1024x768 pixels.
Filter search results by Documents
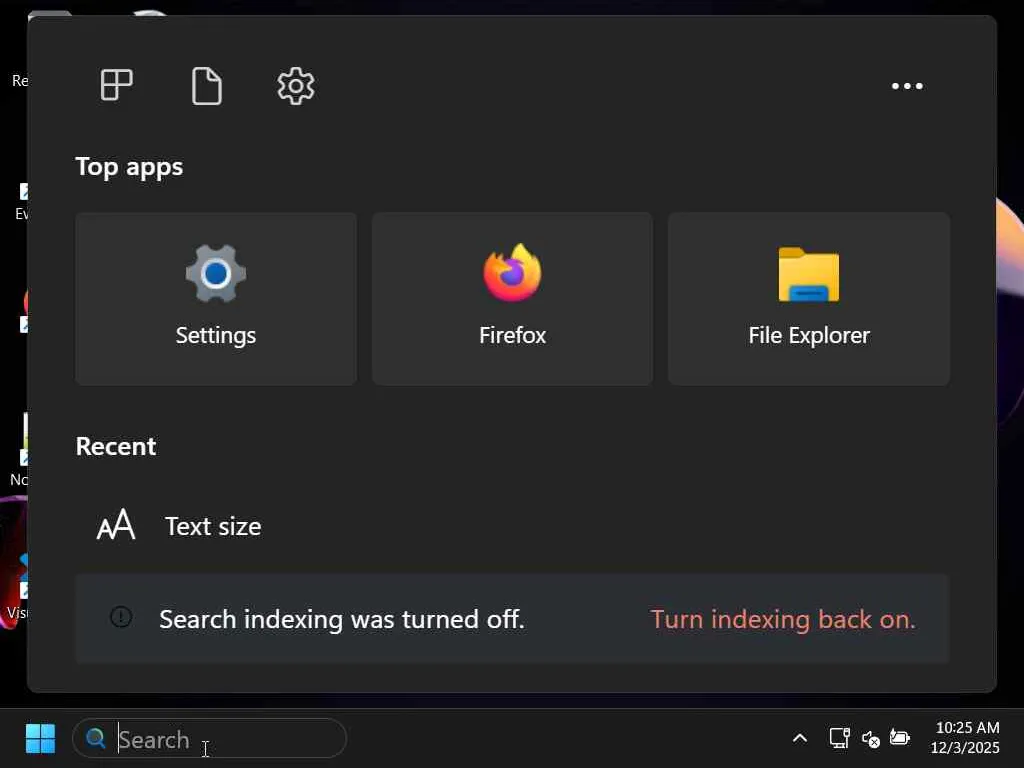(x=206, y=86)
